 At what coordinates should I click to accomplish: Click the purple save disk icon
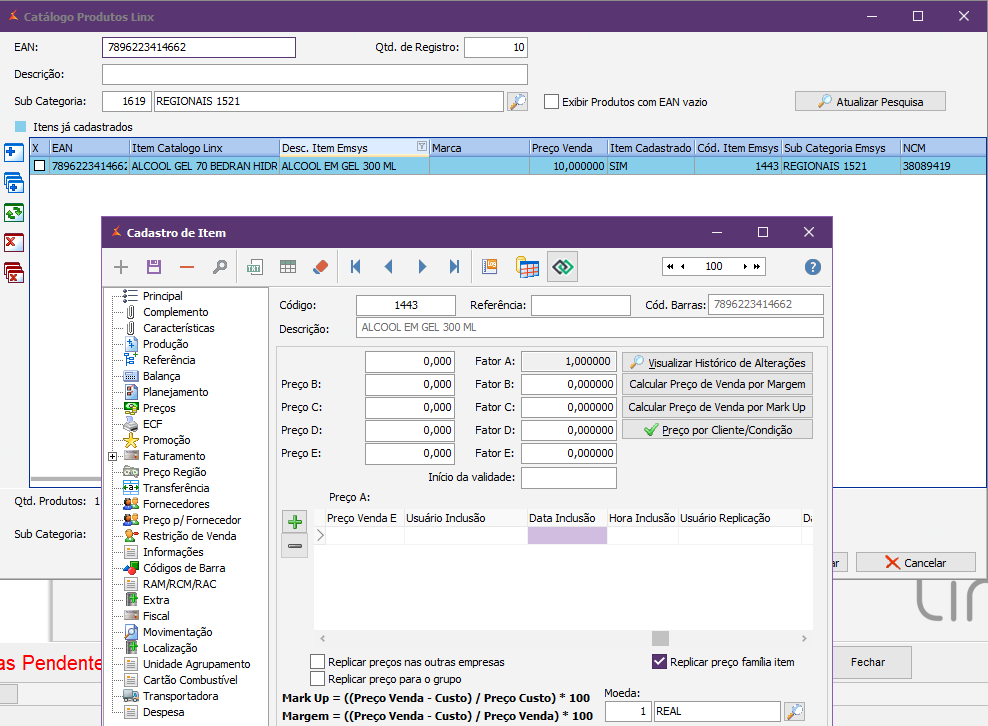click(154, 267)
